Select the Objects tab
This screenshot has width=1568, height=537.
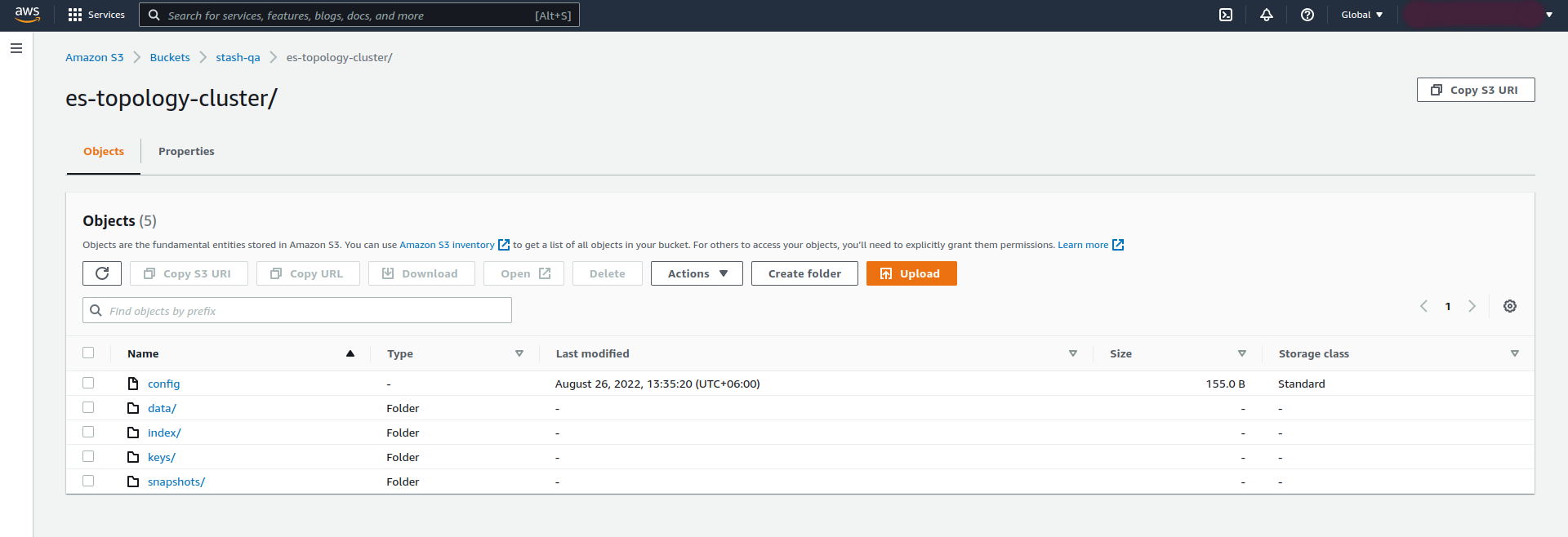pyautogui.click(x=104, y=151)
